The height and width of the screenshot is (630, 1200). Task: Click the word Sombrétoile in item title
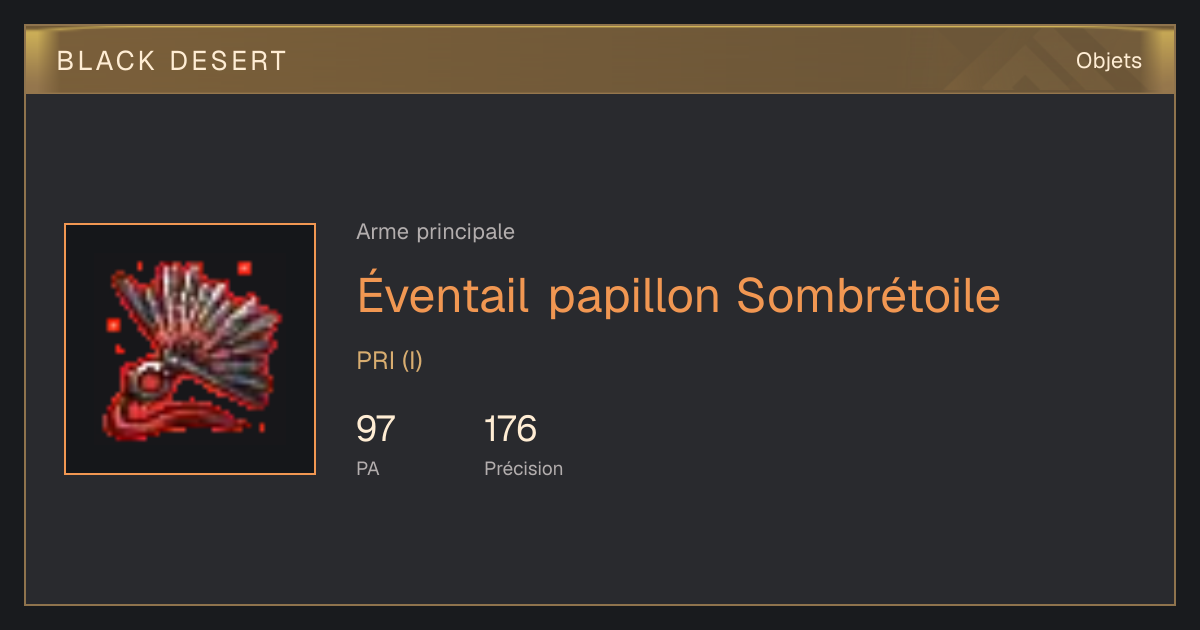[x=868, y=295]
